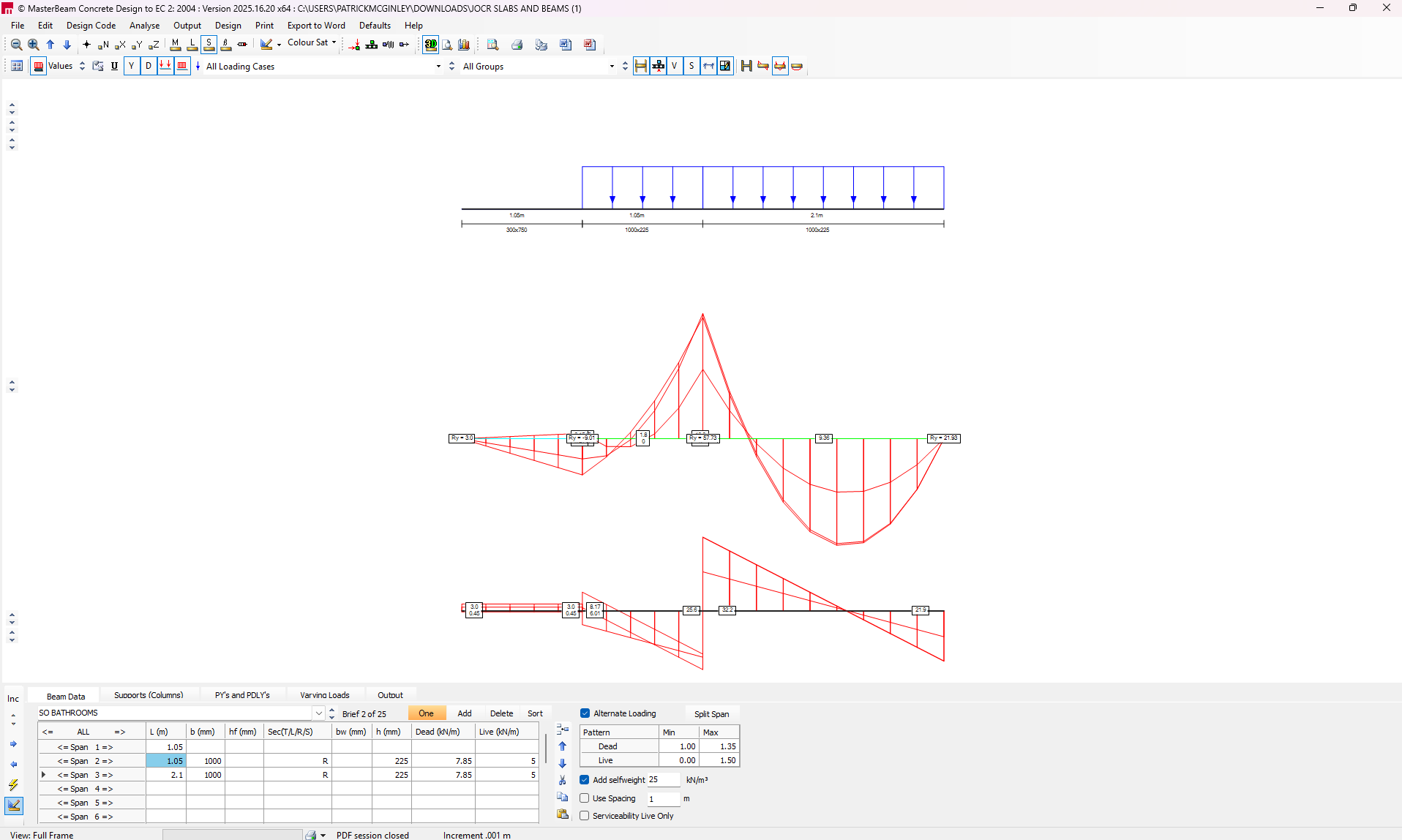Open the Design Code menu
Viewport: 1402px width, 840px height.
pos(91,26)
